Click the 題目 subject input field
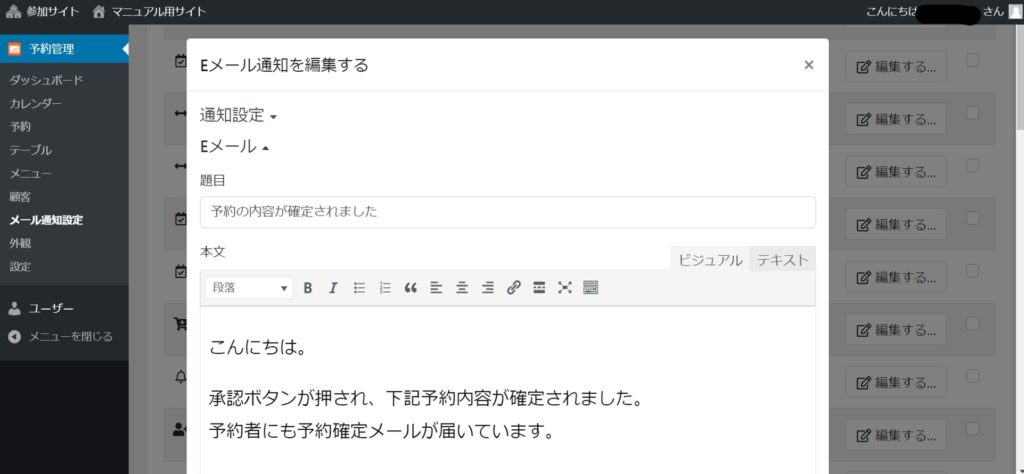 [x=507, y=212]
